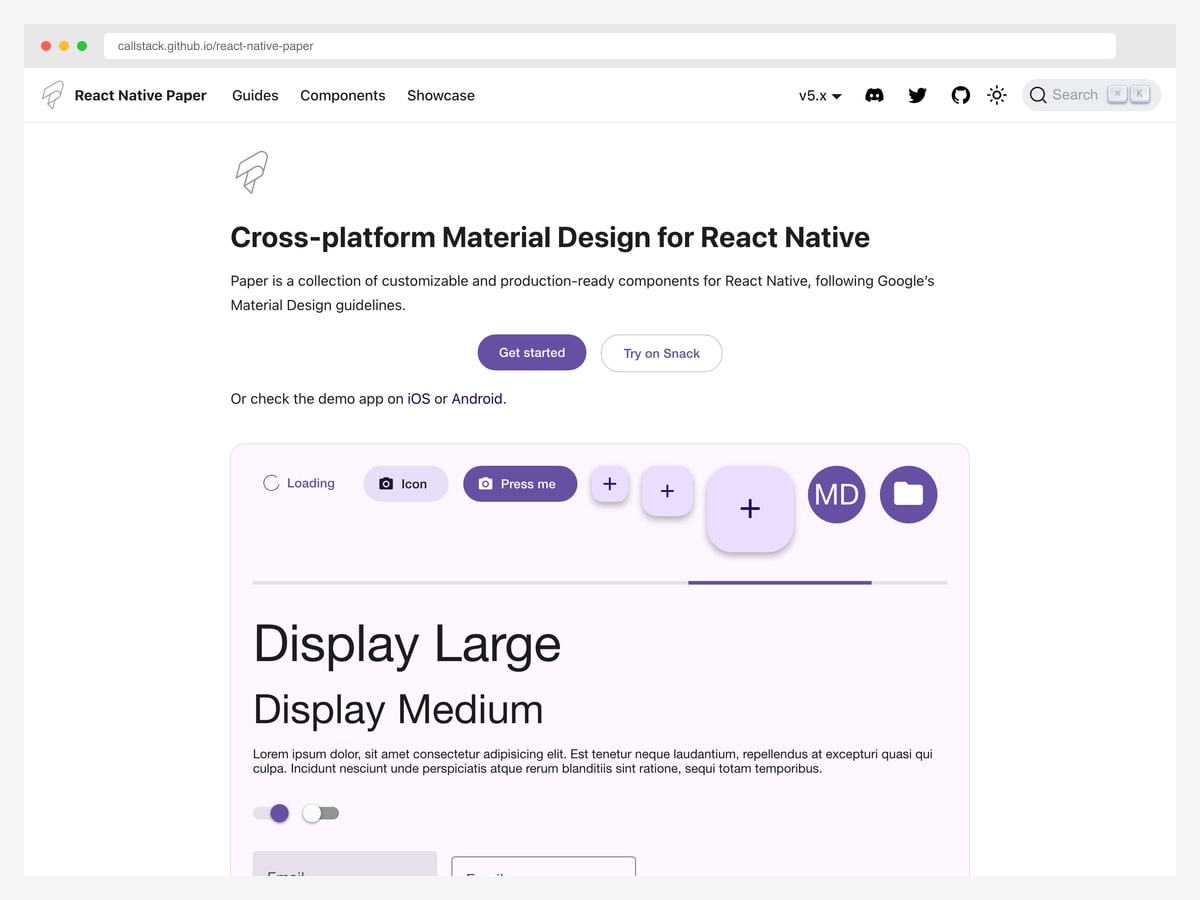The image size is (1200, 900).
Task: Open the Components menu item
Action: click(x=343, y=95)
